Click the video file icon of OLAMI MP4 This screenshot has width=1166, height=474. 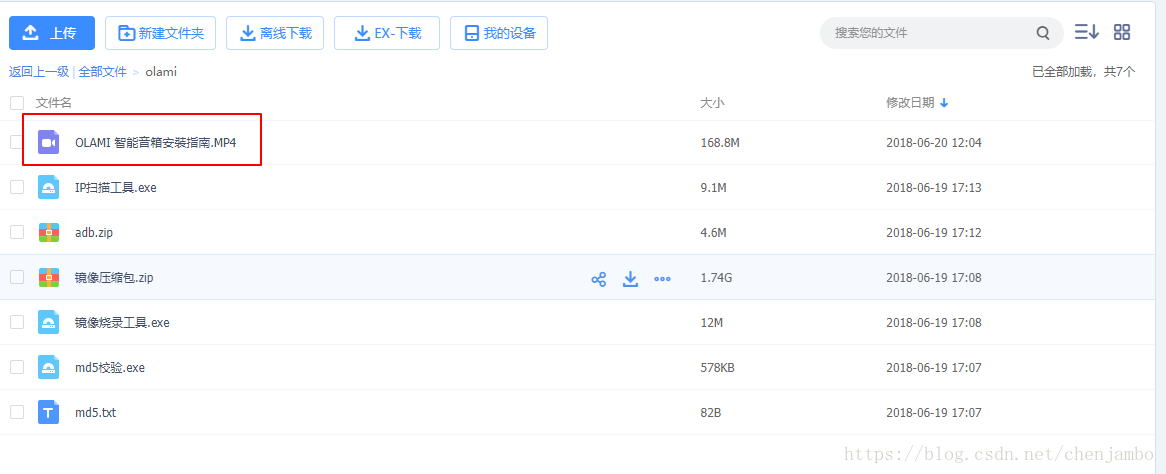48,142
